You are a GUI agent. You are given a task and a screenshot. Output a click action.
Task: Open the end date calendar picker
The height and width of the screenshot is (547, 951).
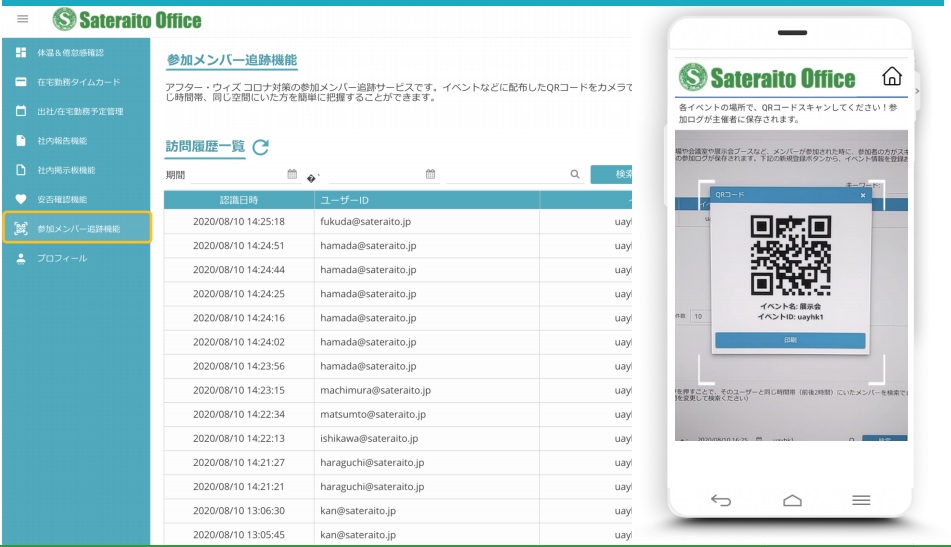click(x=431, y=174)
